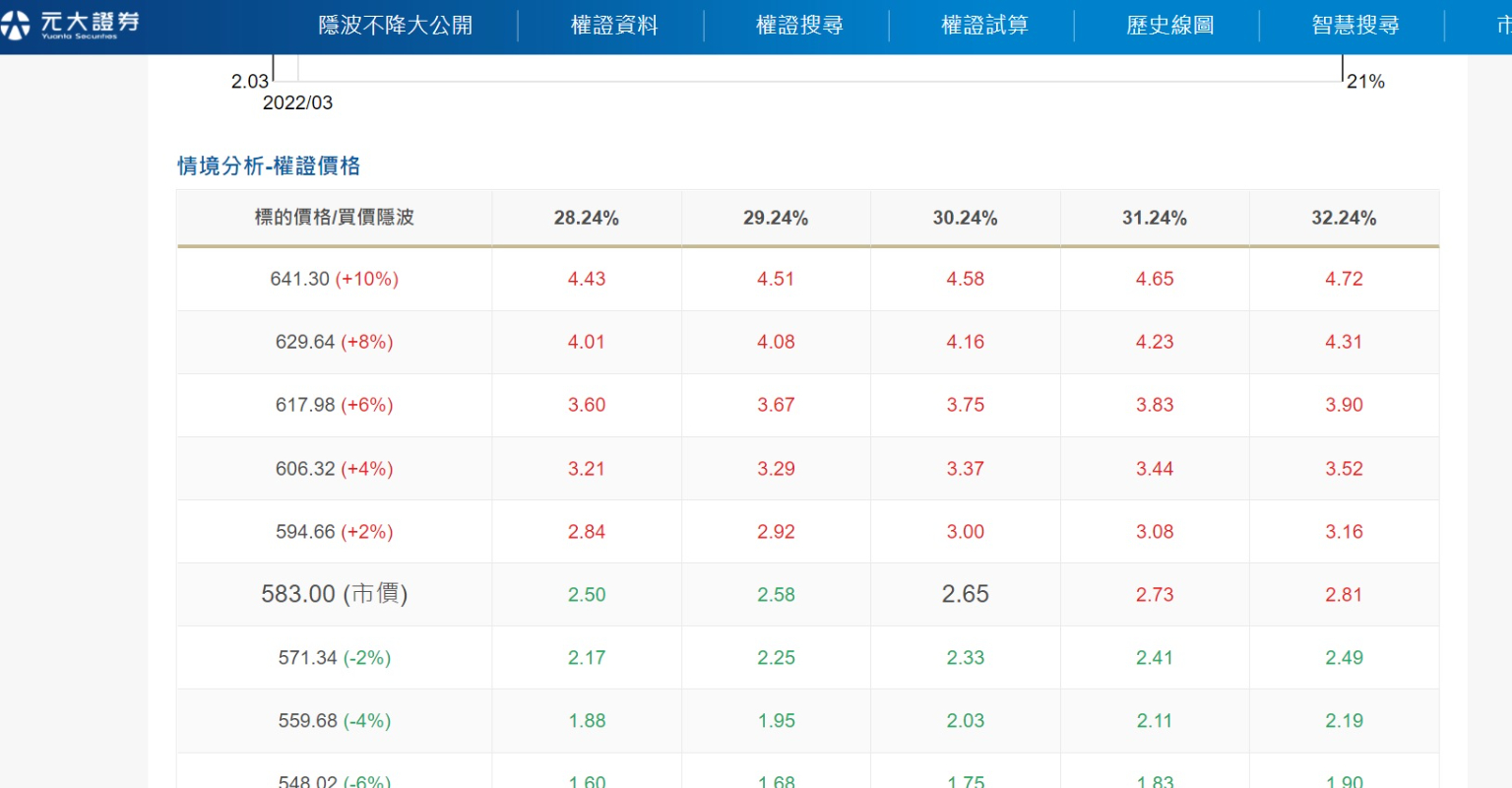Image resolution: width=1512 pixels, height=788 pixels.
Task: Go to 權證搜尋 in the navigation bar
Action: click(798, 26)
